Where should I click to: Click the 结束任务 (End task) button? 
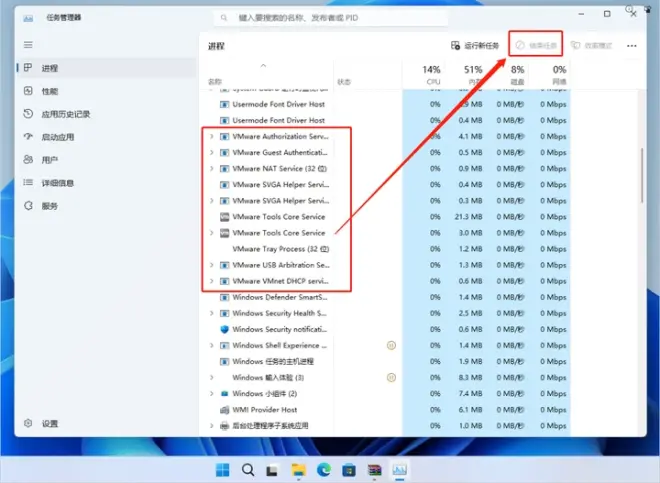[536, 45]
